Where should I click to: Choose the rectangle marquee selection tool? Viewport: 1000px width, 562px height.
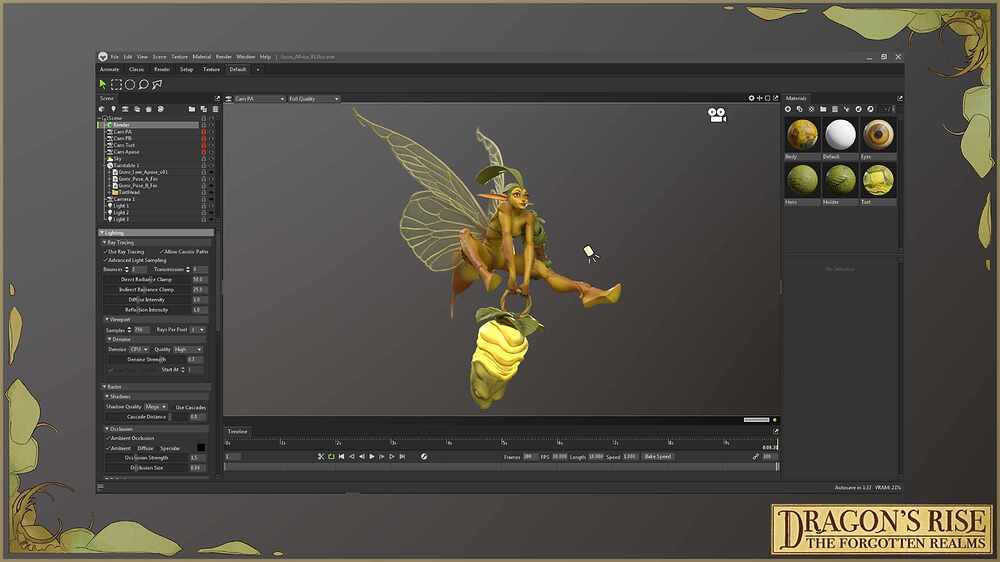(x=116, y=84)
